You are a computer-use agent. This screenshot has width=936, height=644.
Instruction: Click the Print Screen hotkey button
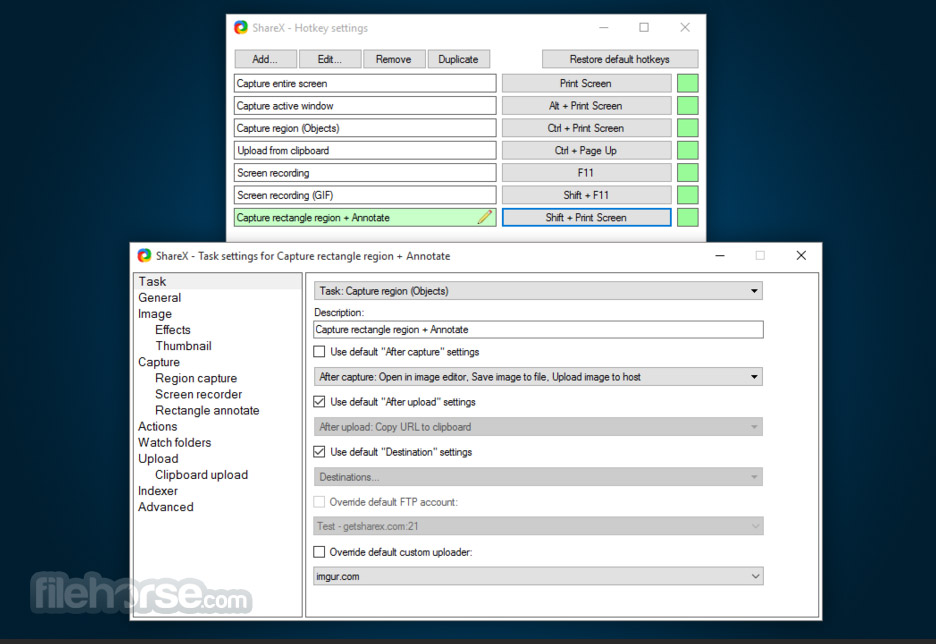point(586,84)
